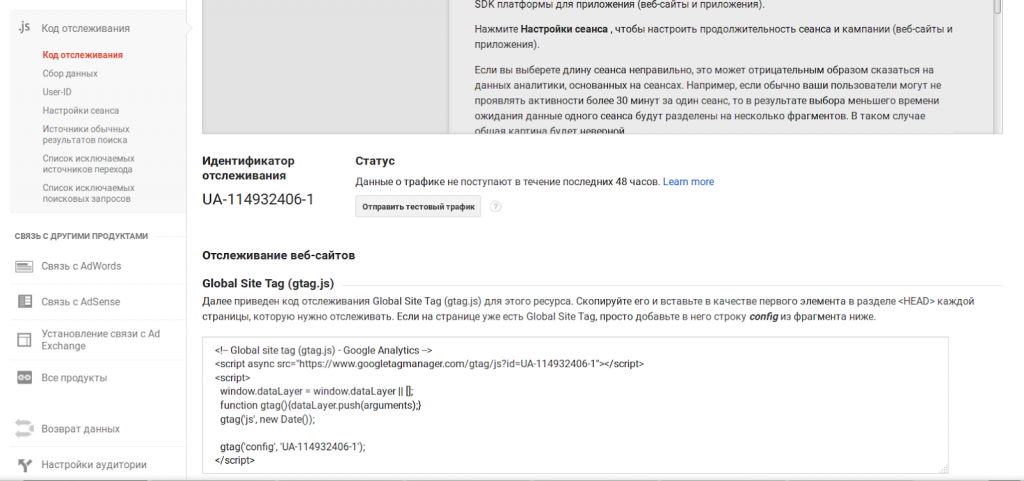Click inside the gtag.js code text box
Image resolution: width=1024 pixels, height=481 pixels.
(x=575, y=405)
